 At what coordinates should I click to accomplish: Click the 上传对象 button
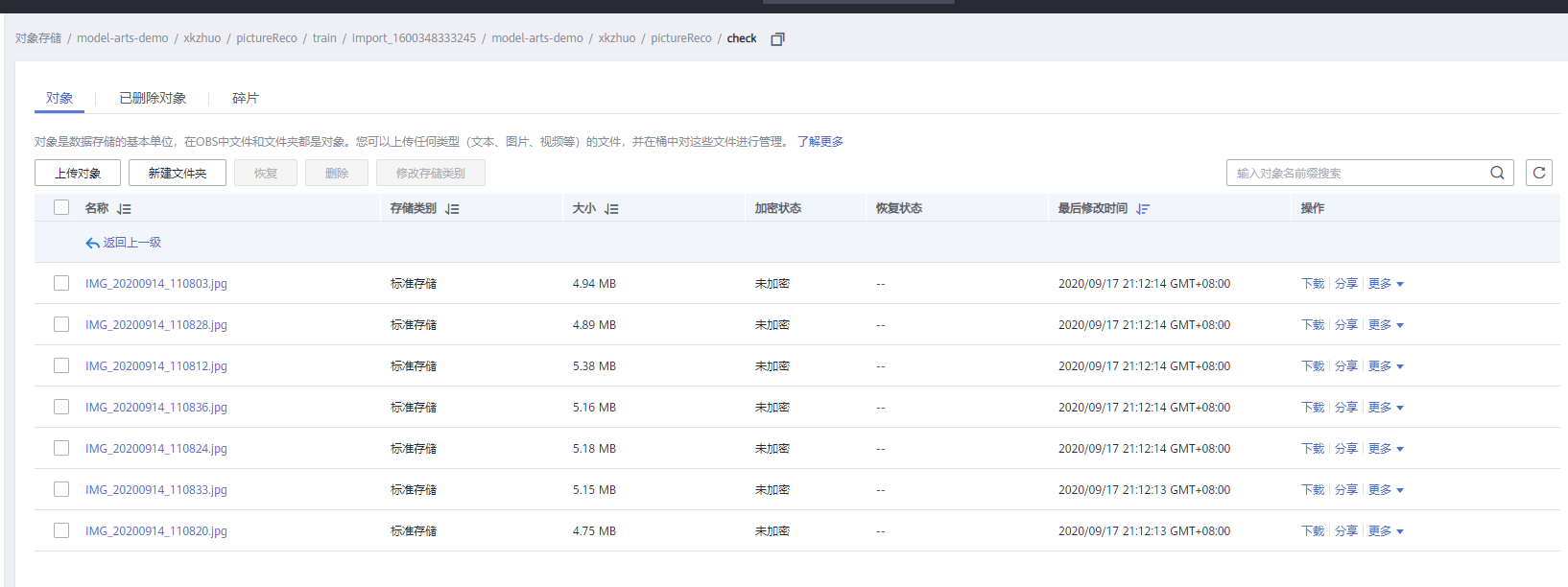point(78,173)
